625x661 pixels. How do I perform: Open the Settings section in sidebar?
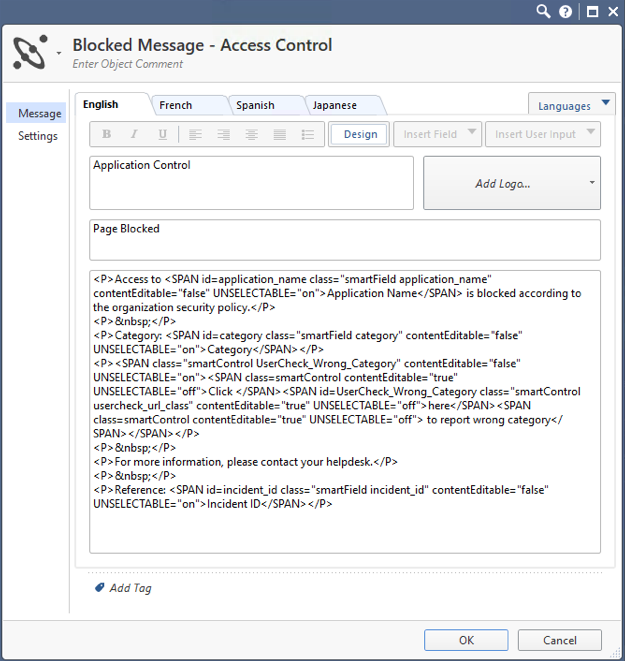click(x=38, y=136)
